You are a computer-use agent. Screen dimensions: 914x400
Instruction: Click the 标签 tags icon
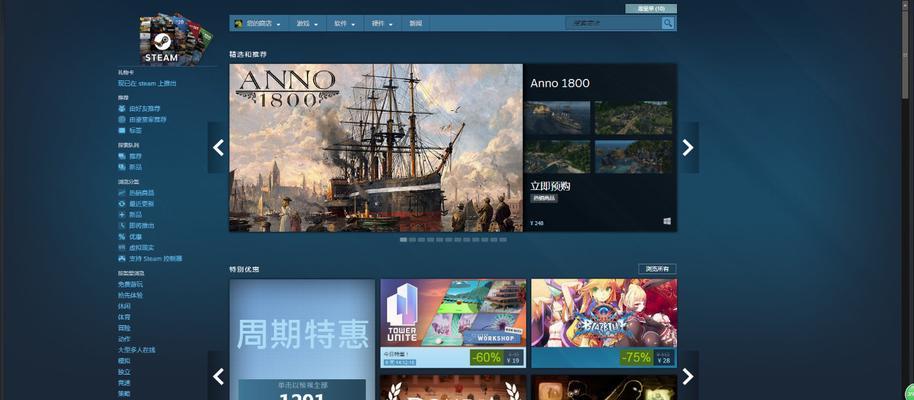pos(122,131)
